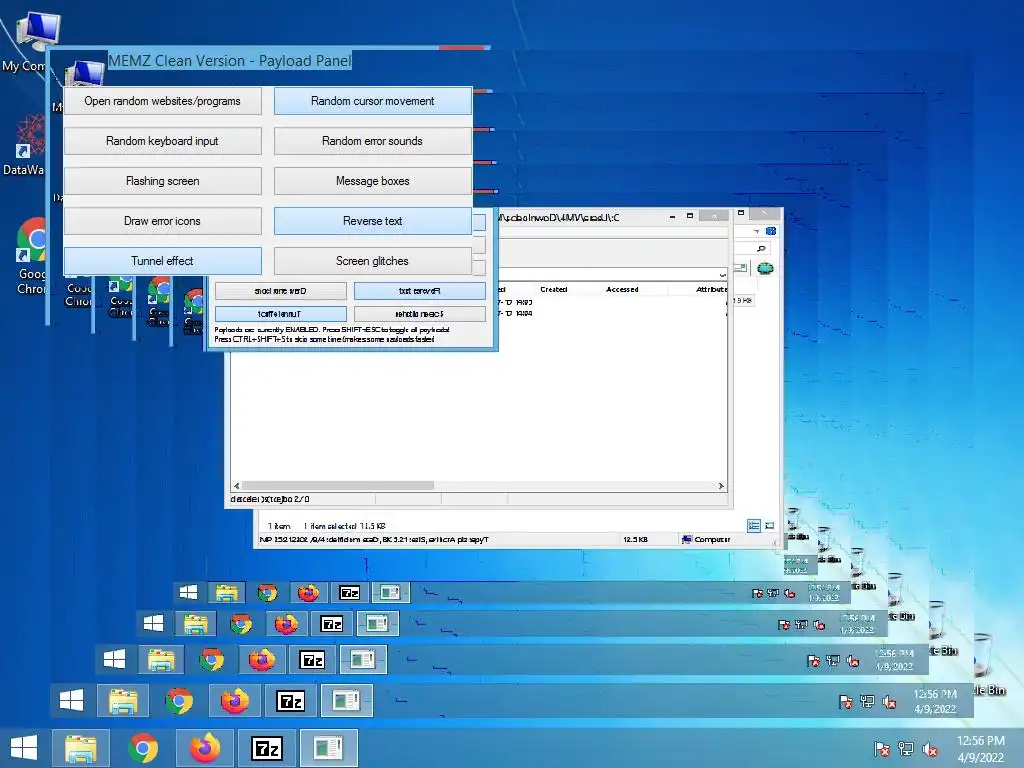Toggle mirrored 'tceffe lennuT' button in small panel copy
1024x768 pixels.
coord(281,313)
